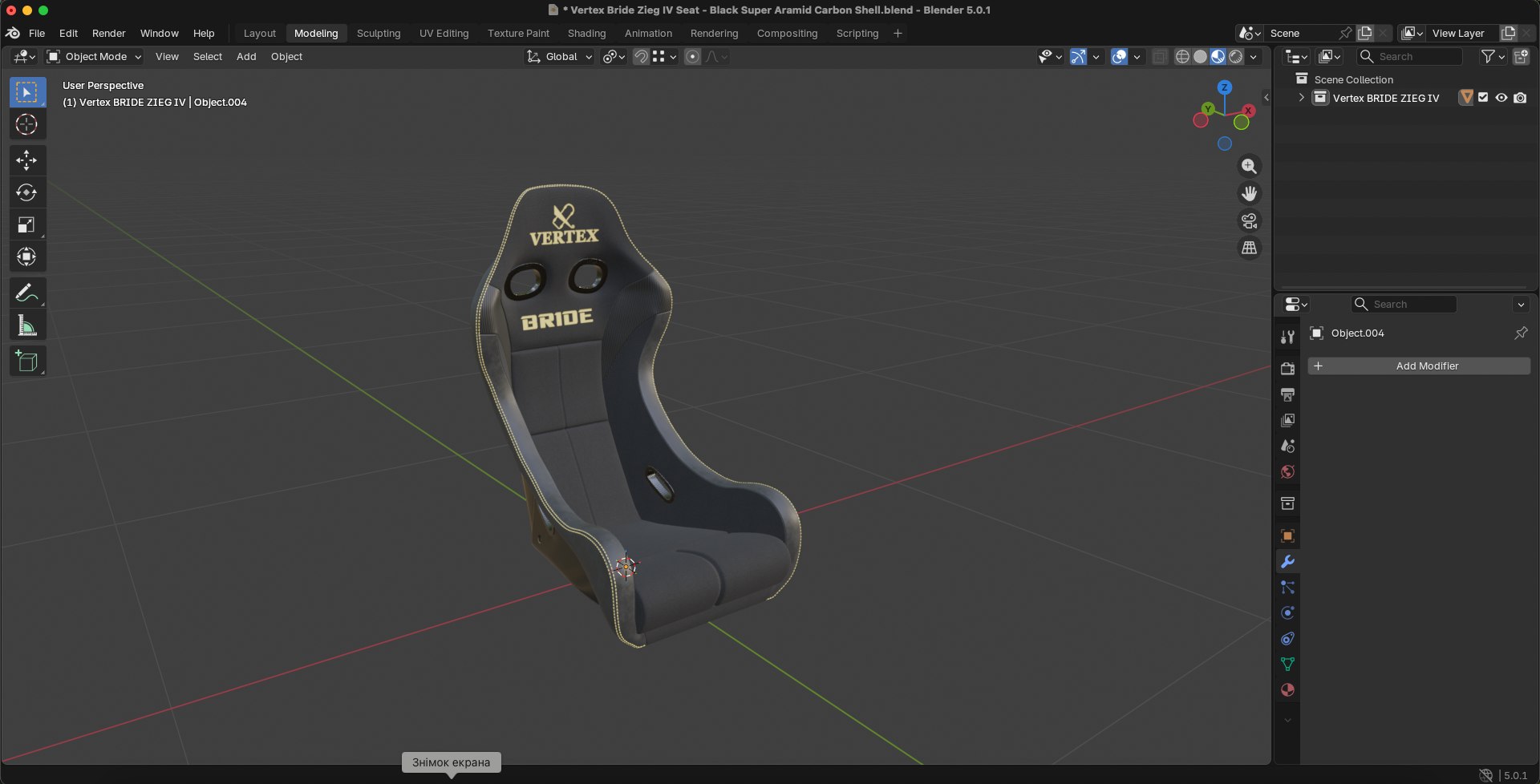Image resolution: width=1540 pixels, height=784 pixels.
Task: Select the Measure tool
Action: 27,325
